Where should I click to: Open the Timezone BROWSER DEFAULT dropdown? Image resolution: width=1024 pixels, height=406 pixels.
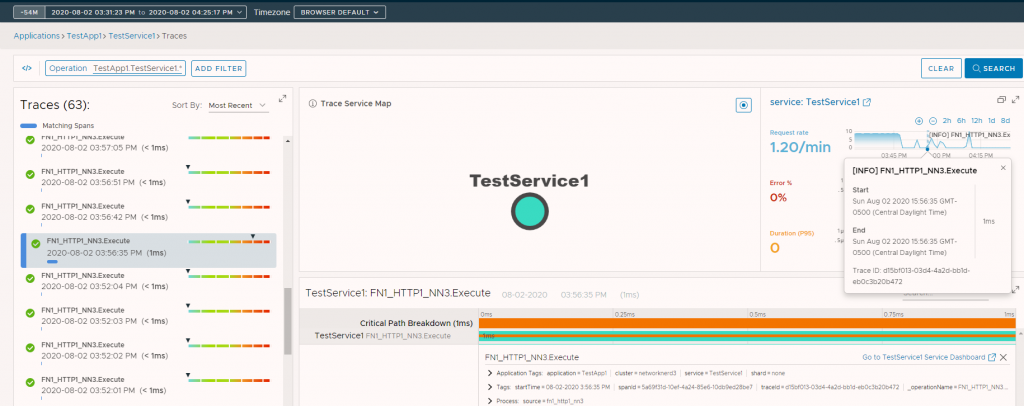click(340, 12)
